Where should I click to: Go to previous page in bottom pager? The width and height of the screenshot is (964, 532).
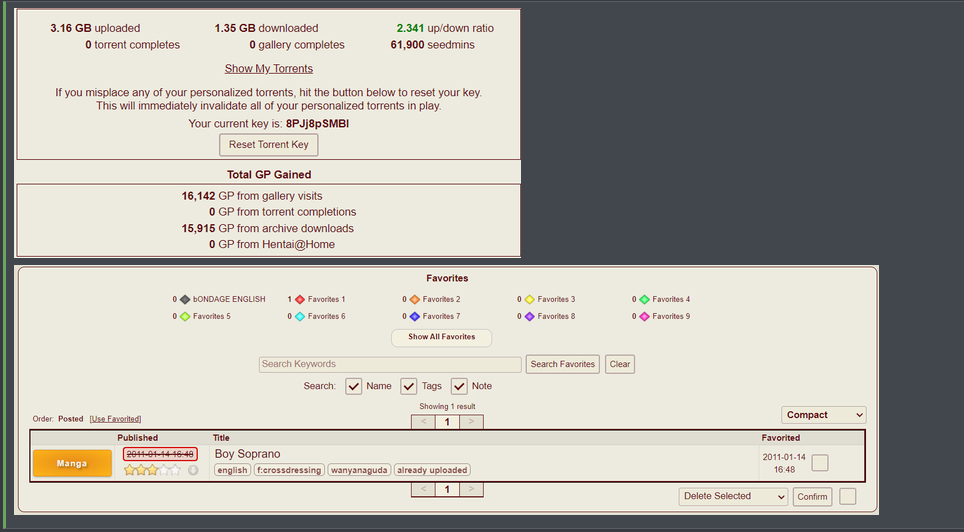[423, 490]
